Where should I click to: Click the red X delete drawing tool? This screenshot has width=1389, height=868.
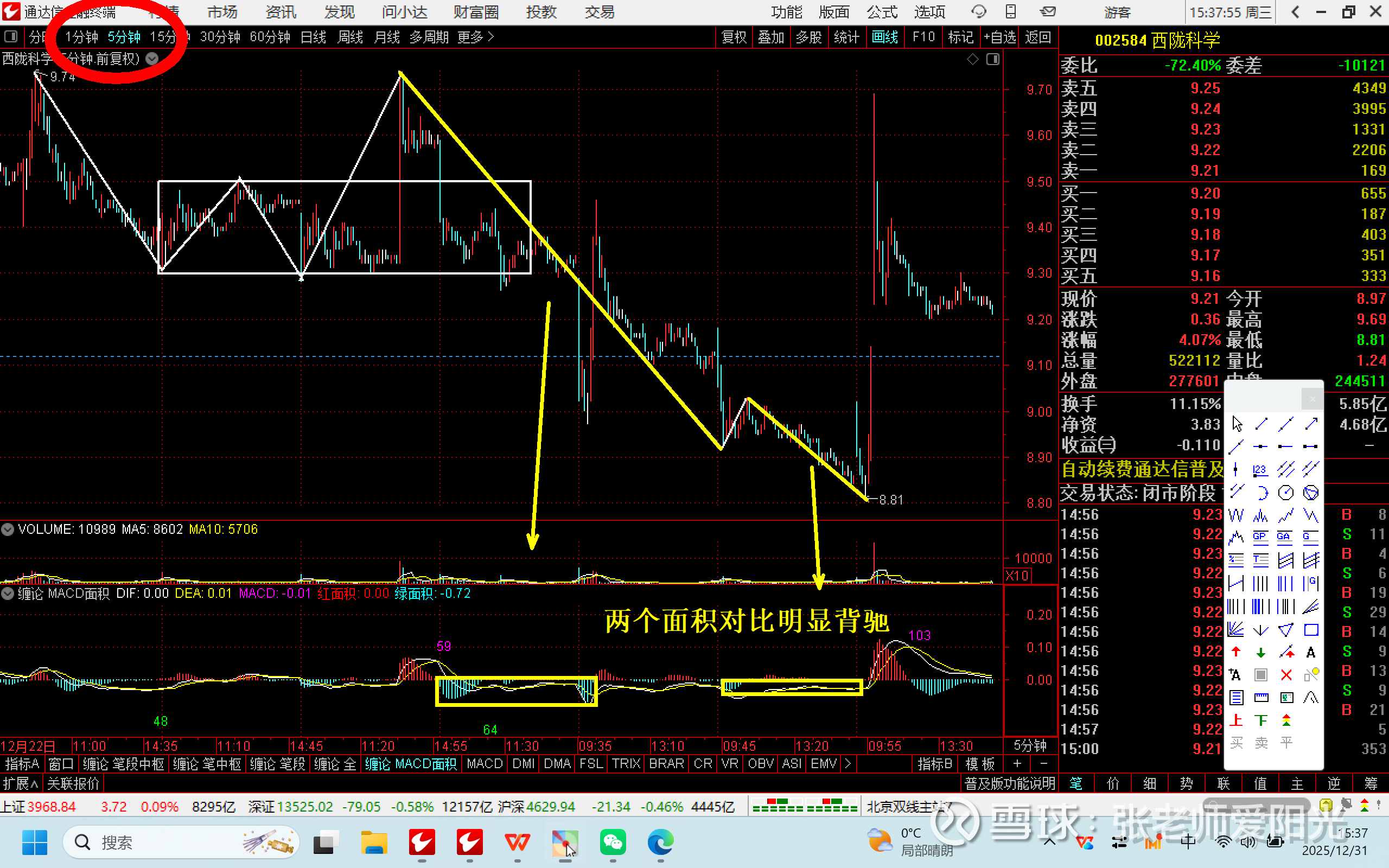pos(1286,675)
